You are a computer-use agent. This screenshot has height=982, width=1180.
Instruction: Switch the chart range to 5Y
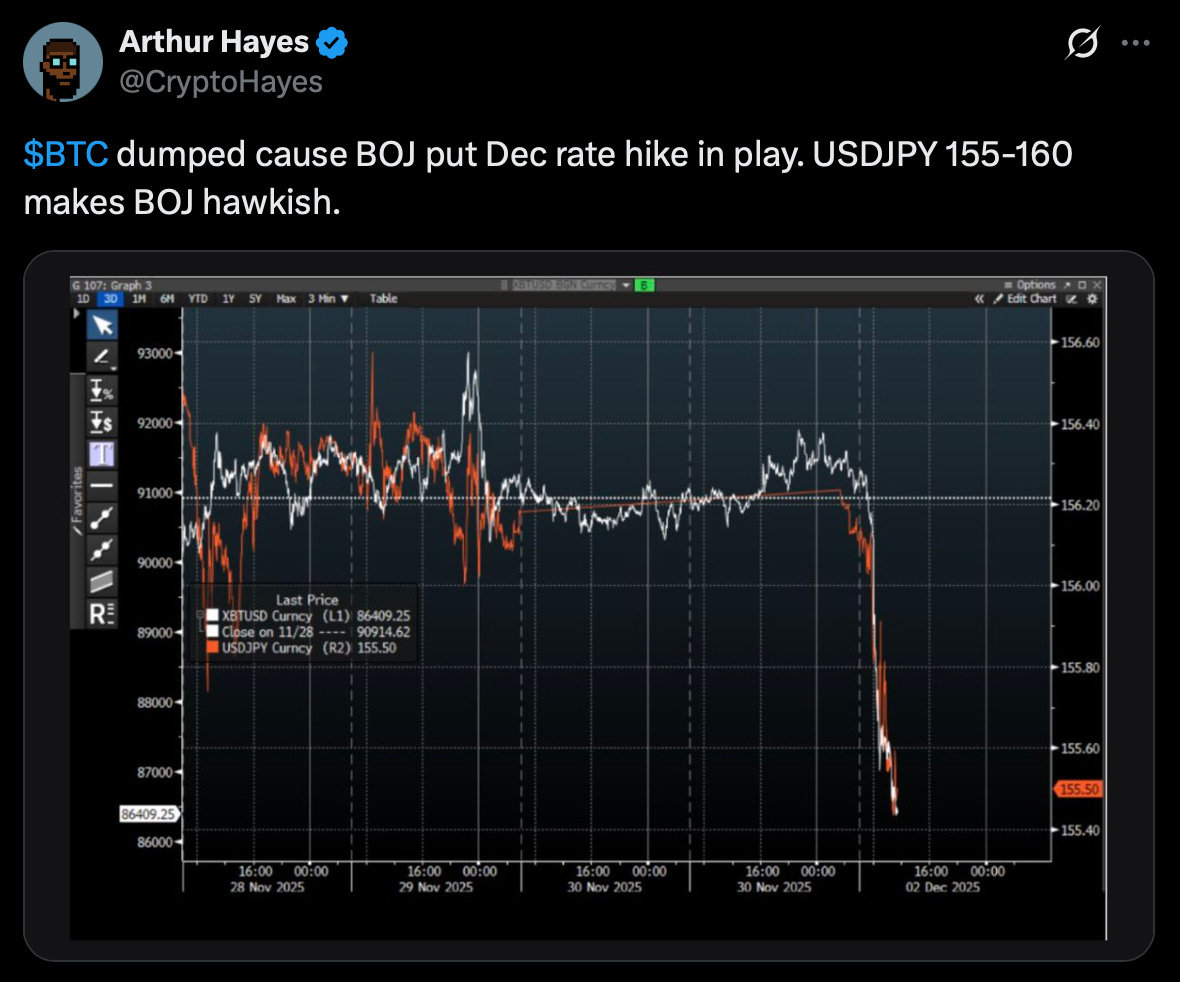click(255, 299)
